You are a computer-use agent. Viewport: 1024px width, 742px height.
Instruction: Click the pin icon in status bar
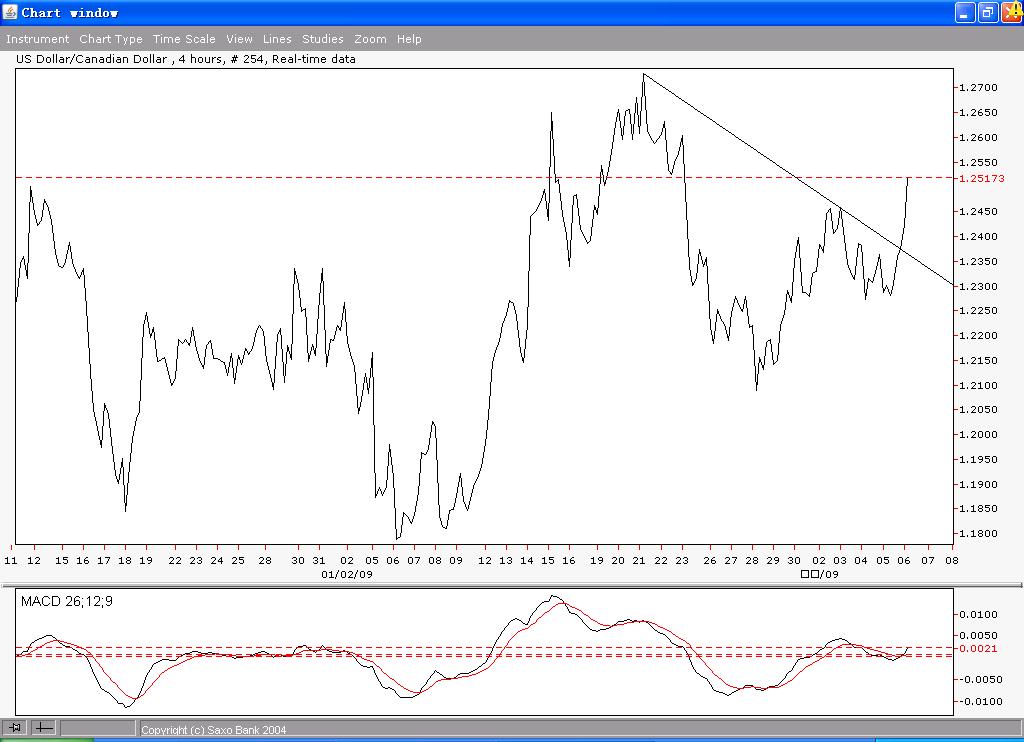click(14, 728)
